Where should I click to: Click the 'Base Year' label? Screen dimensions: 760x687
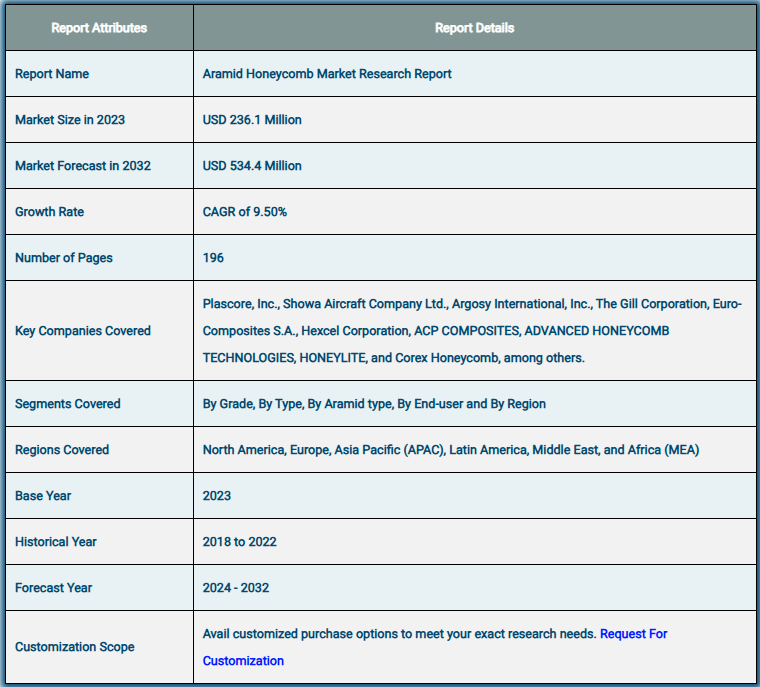click(x=43, y=496)
